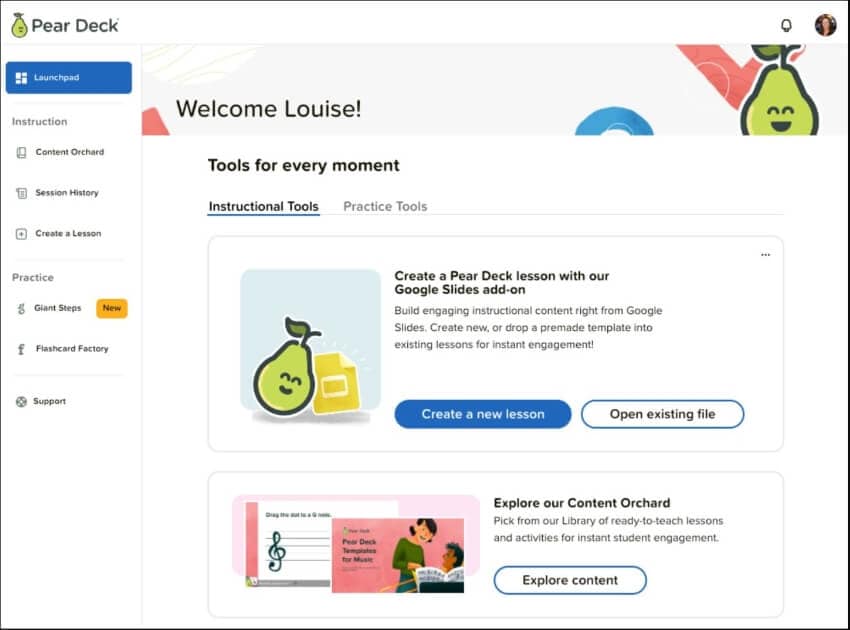Screen dimensions: 850x630
Task: Click the Pear Deck logo icon
Action: (19, 25)
